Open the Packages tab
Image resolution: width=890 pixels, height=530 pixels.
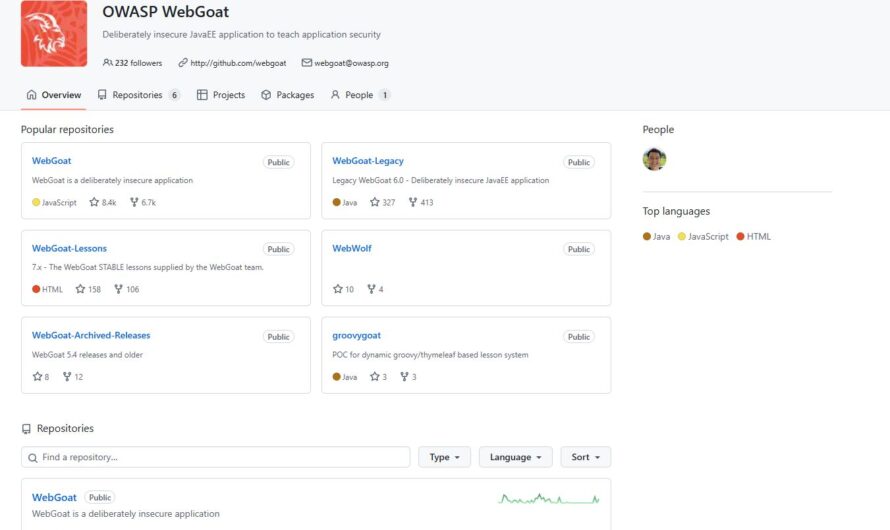pos(287,95)
